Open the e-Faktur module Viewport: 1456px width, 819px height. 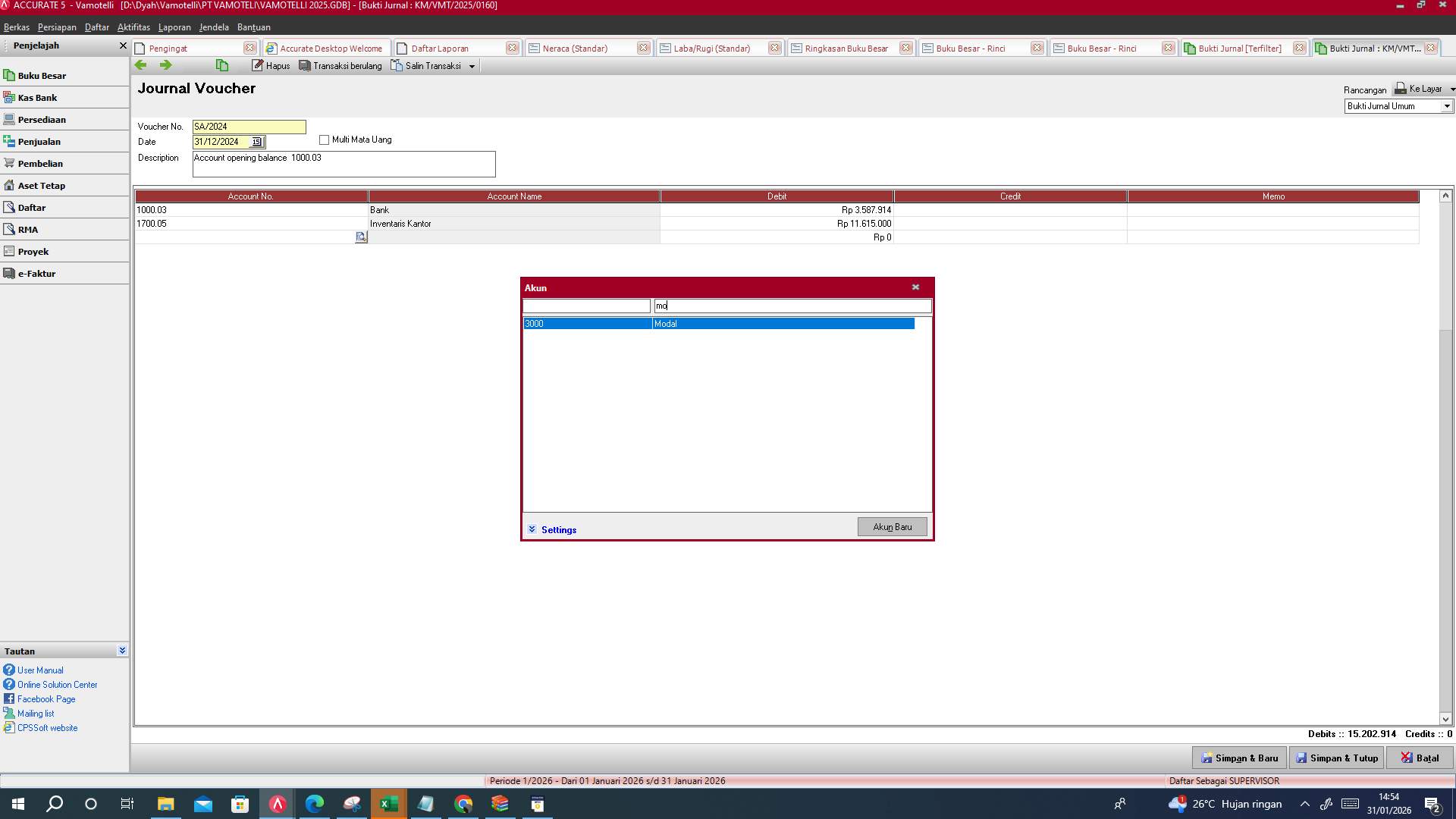pyautogui.click(x=36, y=273)
